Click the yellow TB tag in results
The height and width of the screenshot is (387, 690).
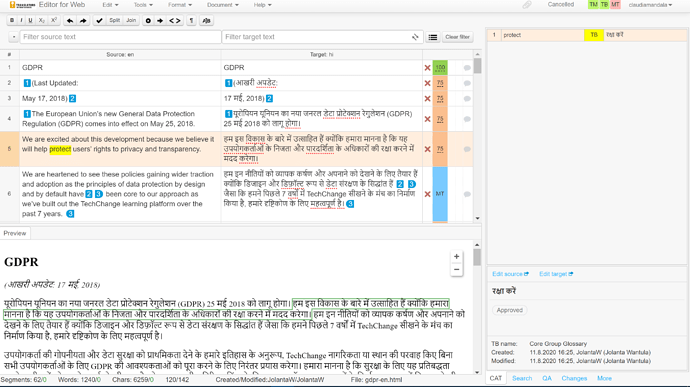[594, 35]
